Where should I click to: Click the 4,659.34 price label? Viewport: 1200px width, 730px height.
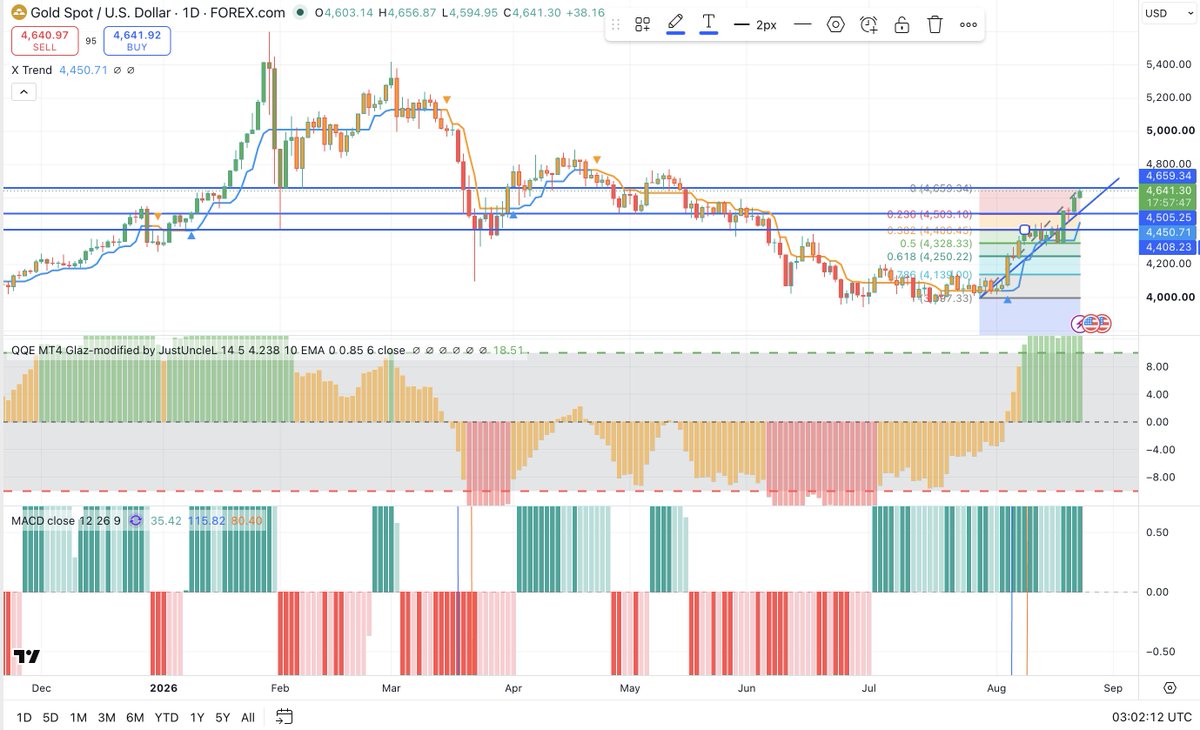[1168, 175]
